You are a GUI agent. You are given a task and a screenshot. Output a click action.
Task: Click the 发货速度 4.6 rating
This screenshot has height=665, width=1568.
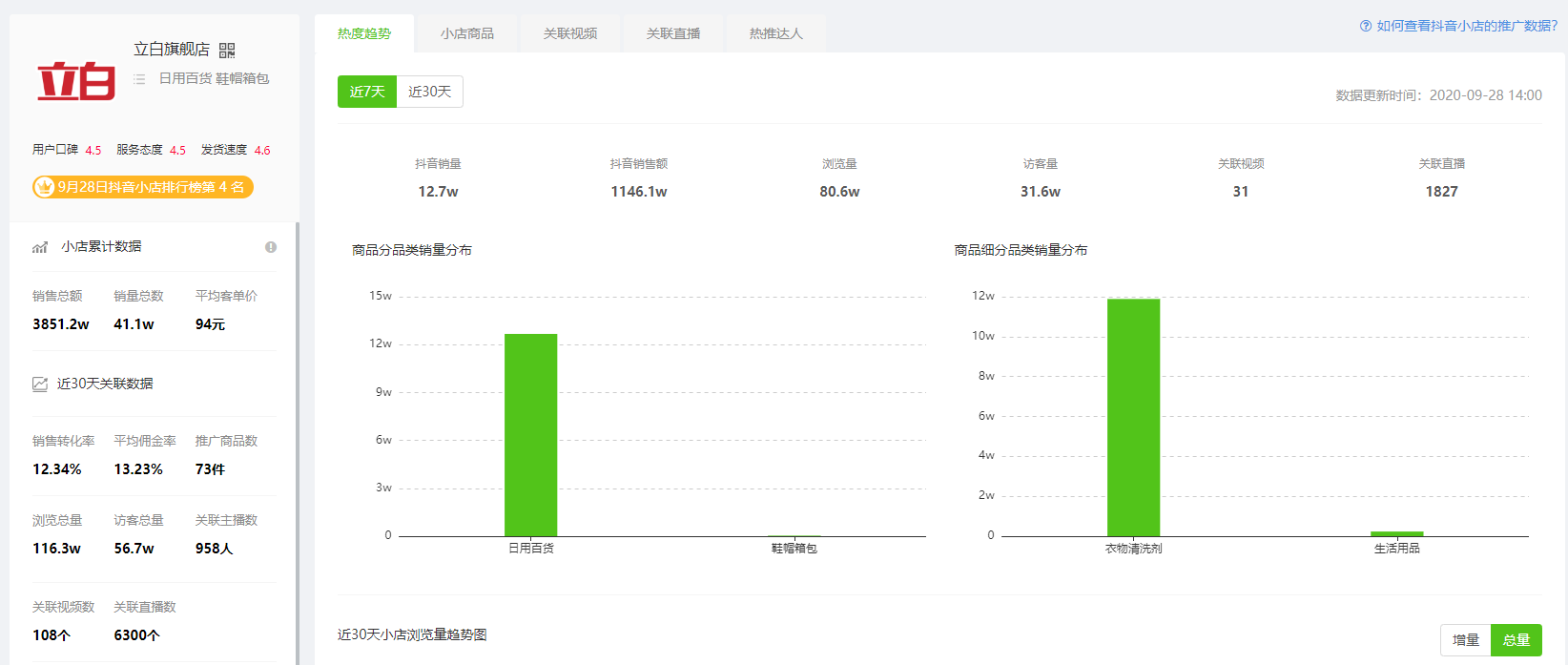click(x=236, y=150)
